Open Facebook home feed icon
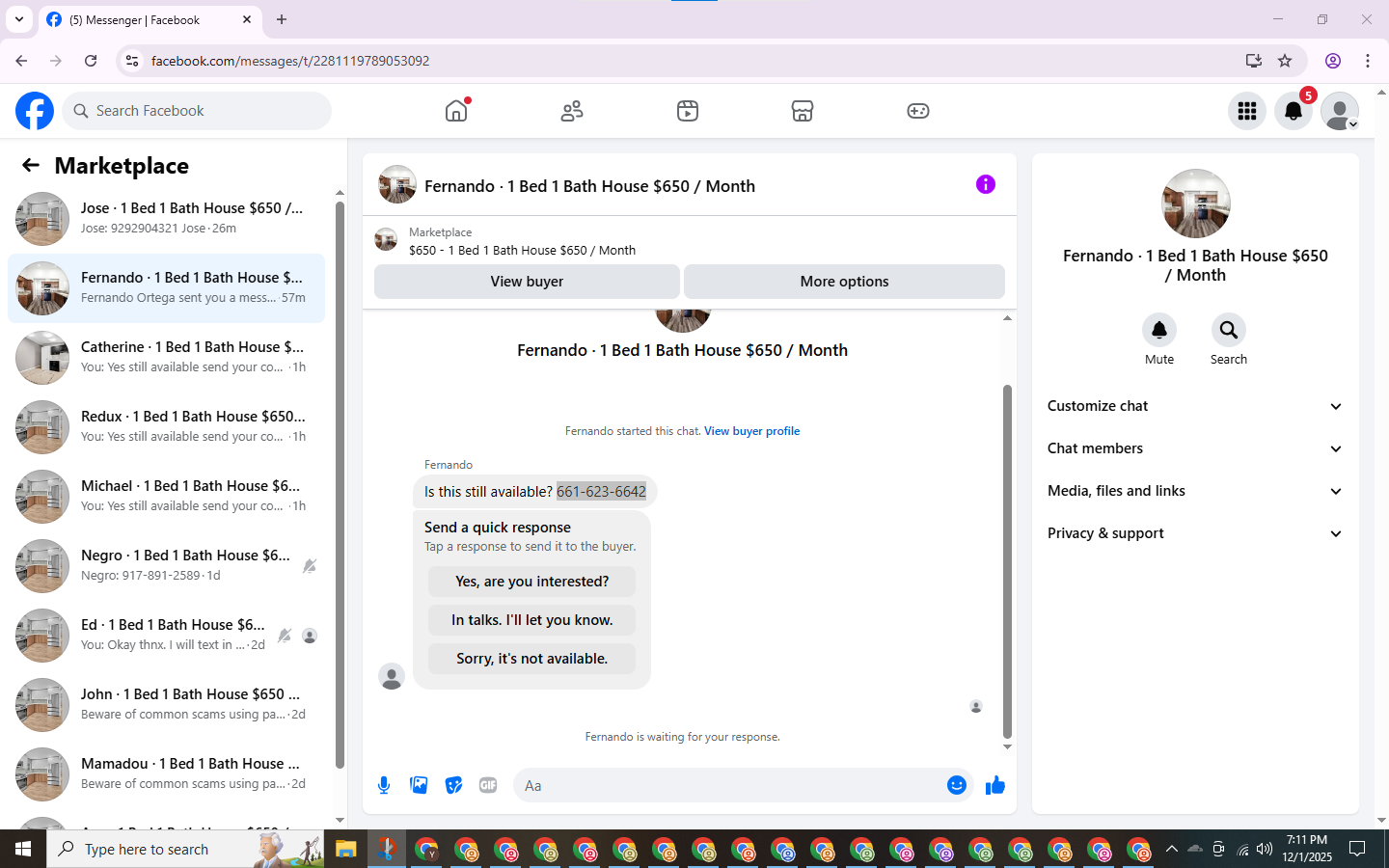This screenshot has height=868, width=1389. click(x=456, y=111)
